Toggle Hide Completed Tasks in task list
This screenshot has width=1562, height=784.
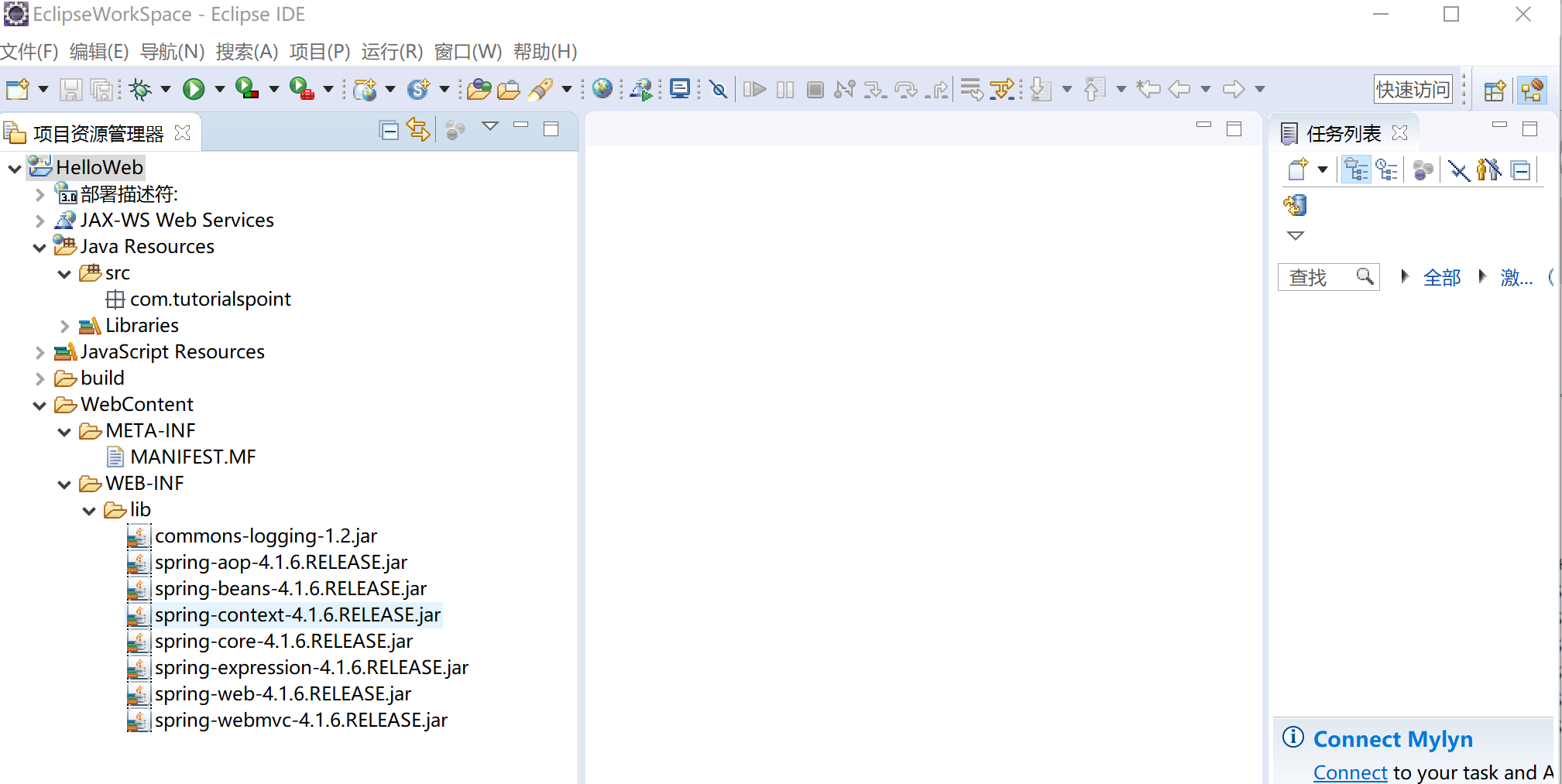click(1459, 169)
